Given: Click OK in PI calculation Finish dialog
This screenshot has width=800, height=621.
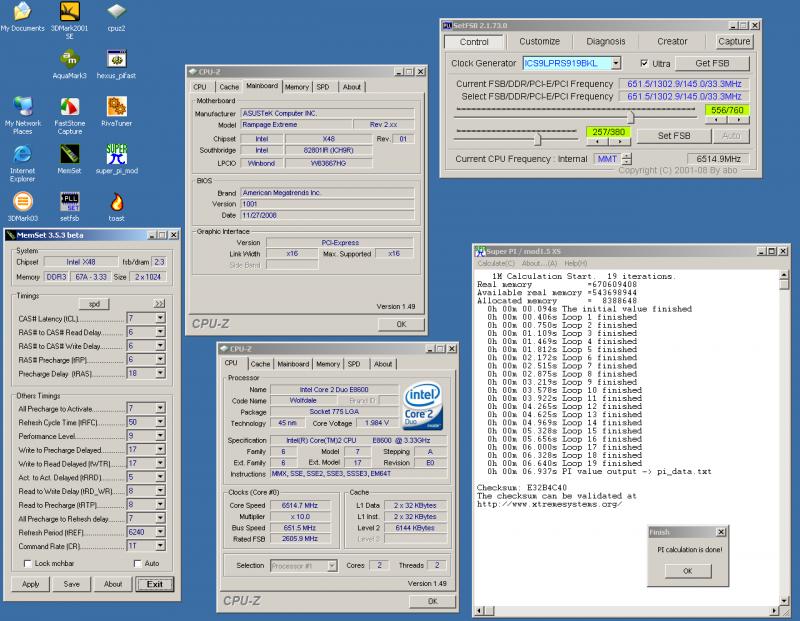Looking at the screenshot, I should [687, 571].
